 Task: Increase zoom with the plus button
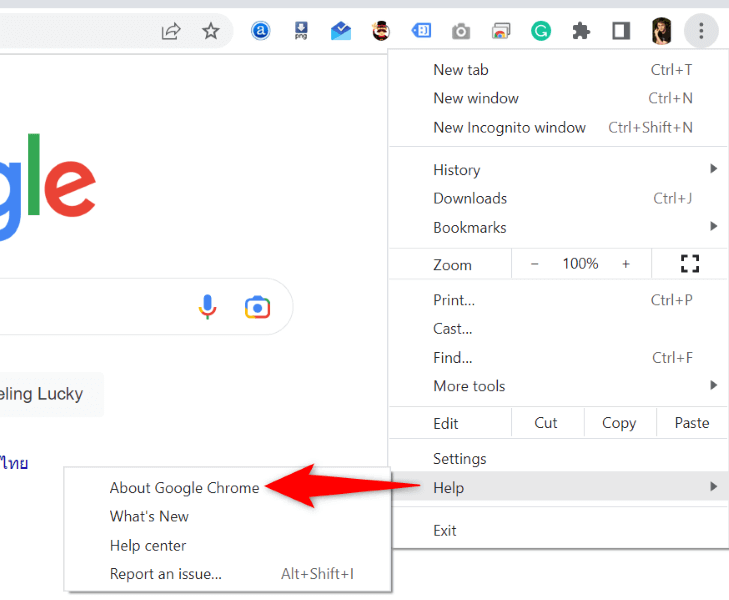click(626, 264)
